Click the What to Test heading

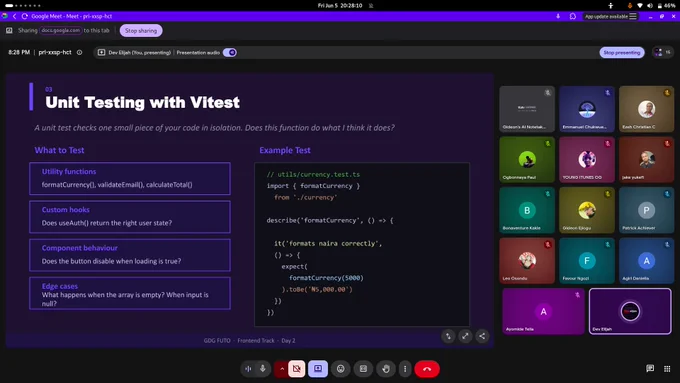coord(59,151)
